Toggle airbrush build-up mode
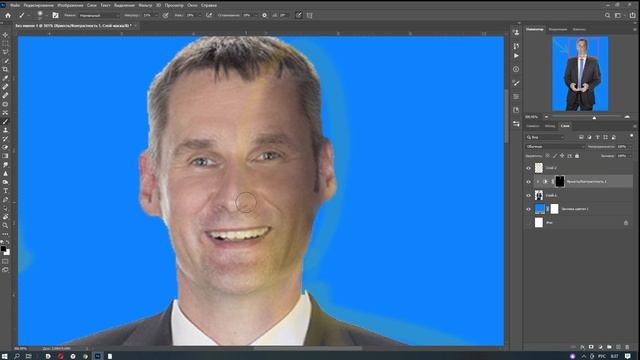 point(209,15)
